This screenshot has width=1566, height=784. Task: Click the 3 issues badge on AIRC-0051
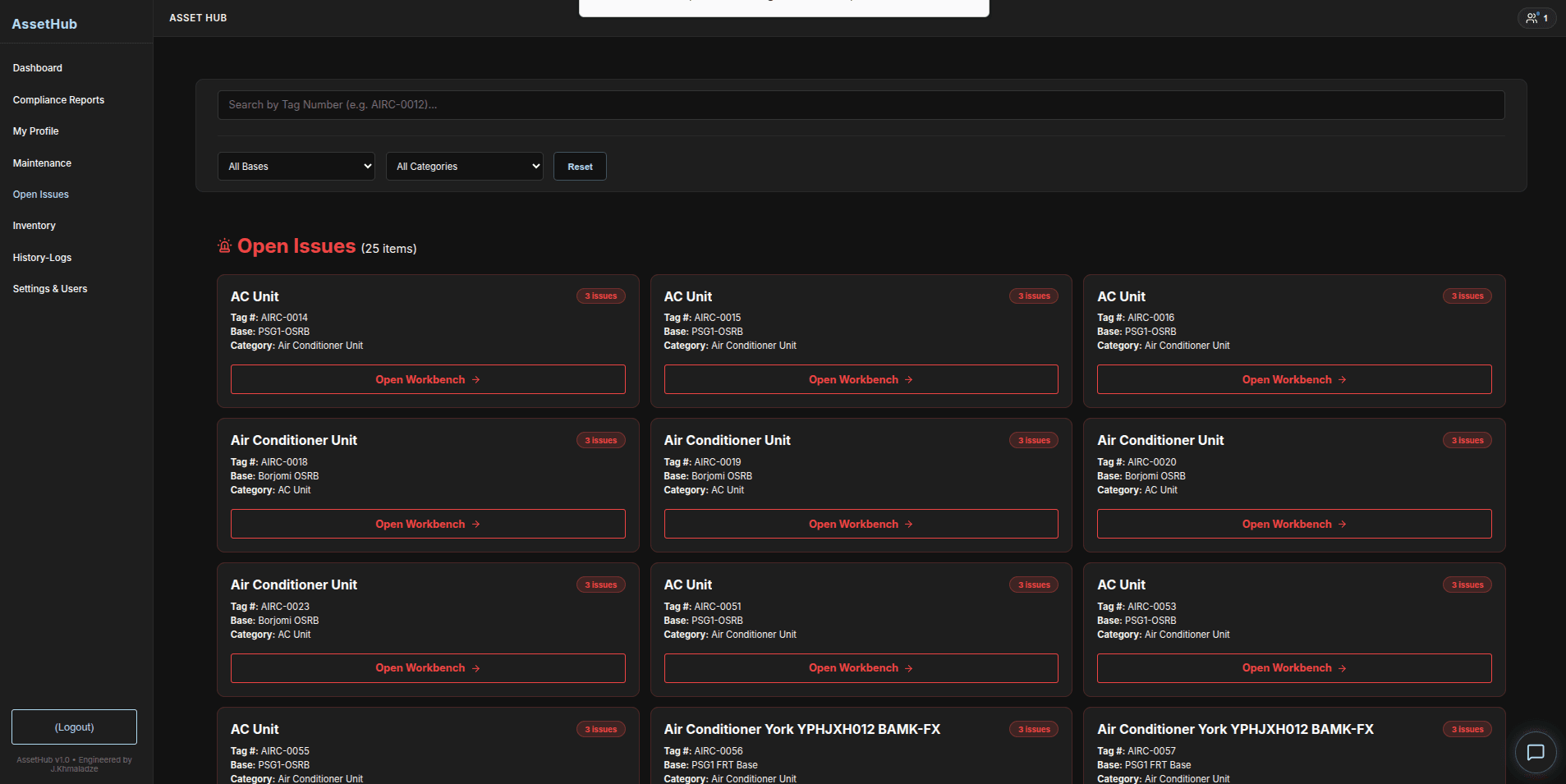pyautogui.click(x=1034, y=585)
